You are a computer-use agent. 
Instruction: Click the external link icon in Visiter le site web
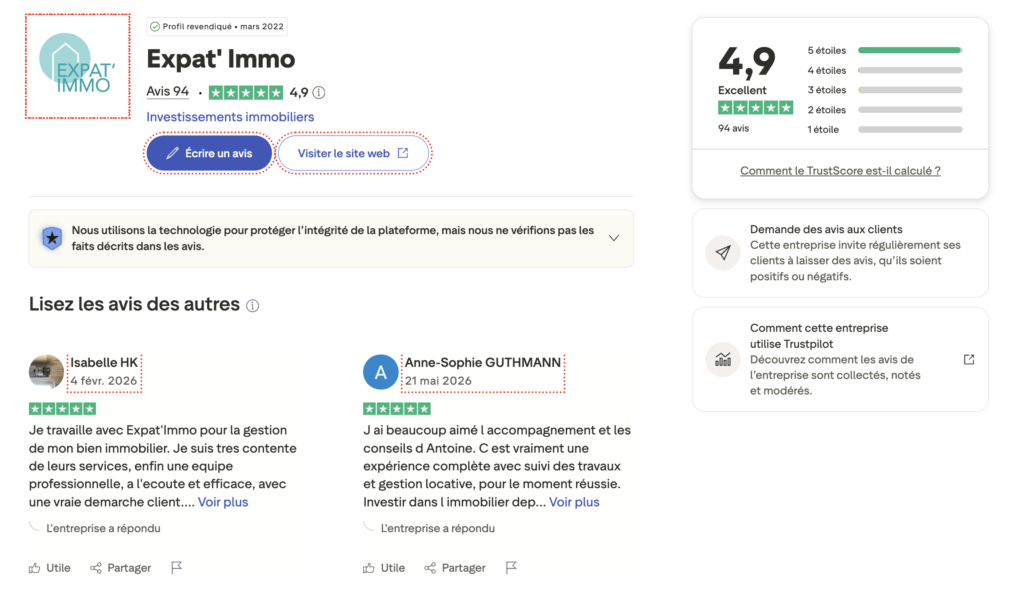pyautogui.click(x=403, y=153)
